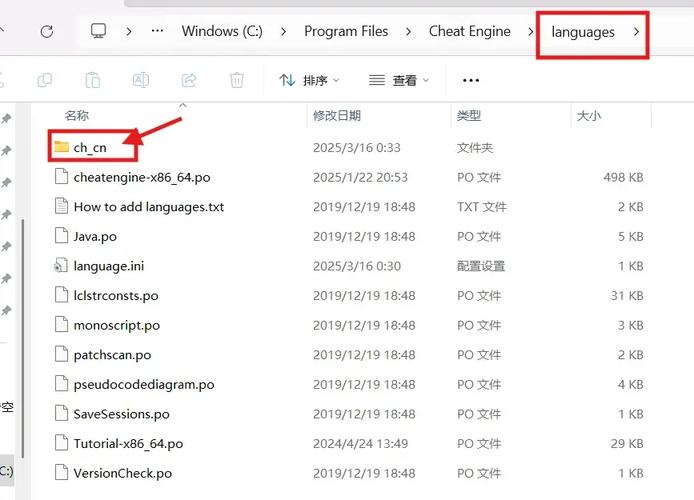Click the navigation pane vertical scrollbar
The image size is (694, 500).
pos(22,338)
